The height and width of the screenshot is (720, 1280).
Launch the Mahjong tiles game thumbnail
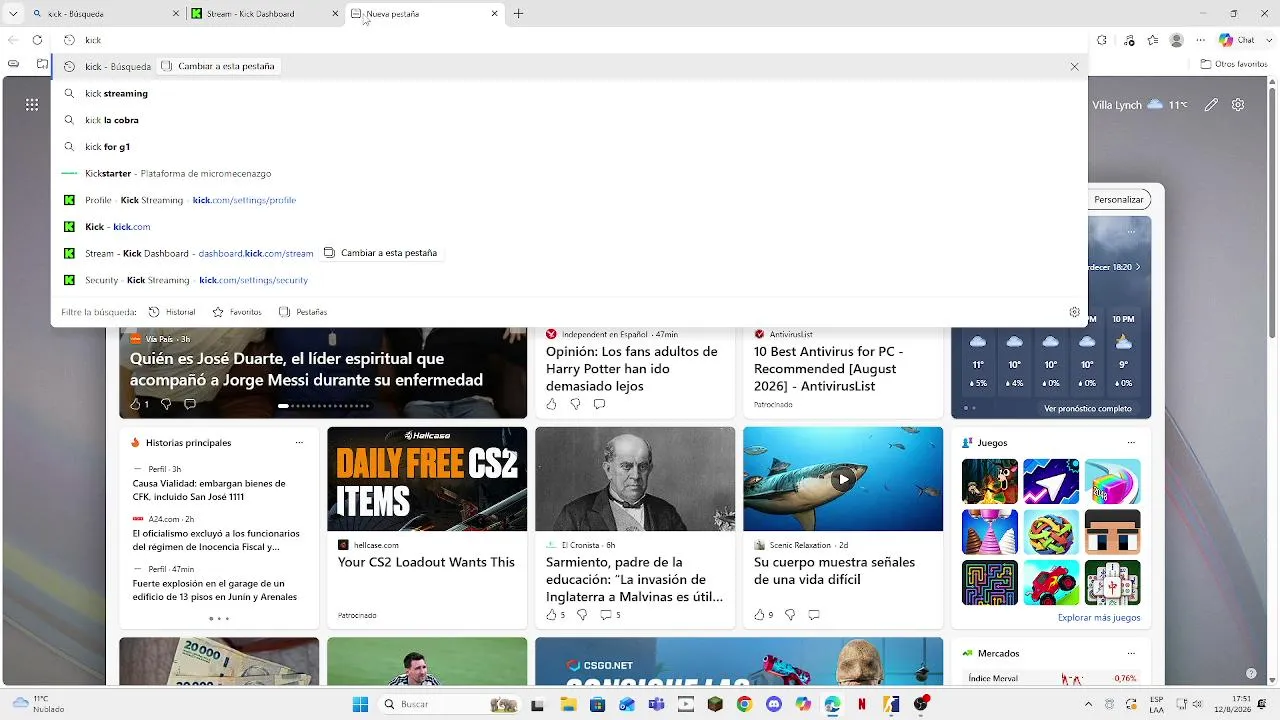[x=1112, y=583]
